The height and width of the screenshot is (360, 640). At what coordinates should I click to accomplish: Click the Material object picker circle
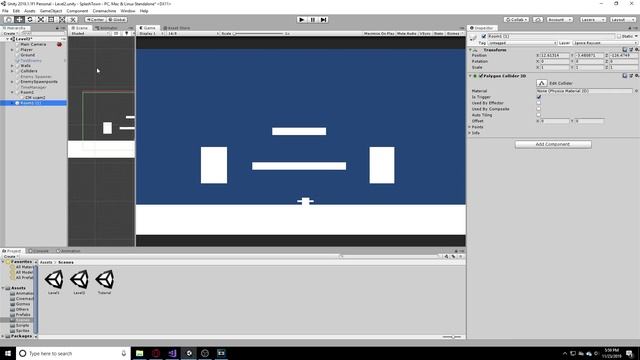click(x=636, y=91)
